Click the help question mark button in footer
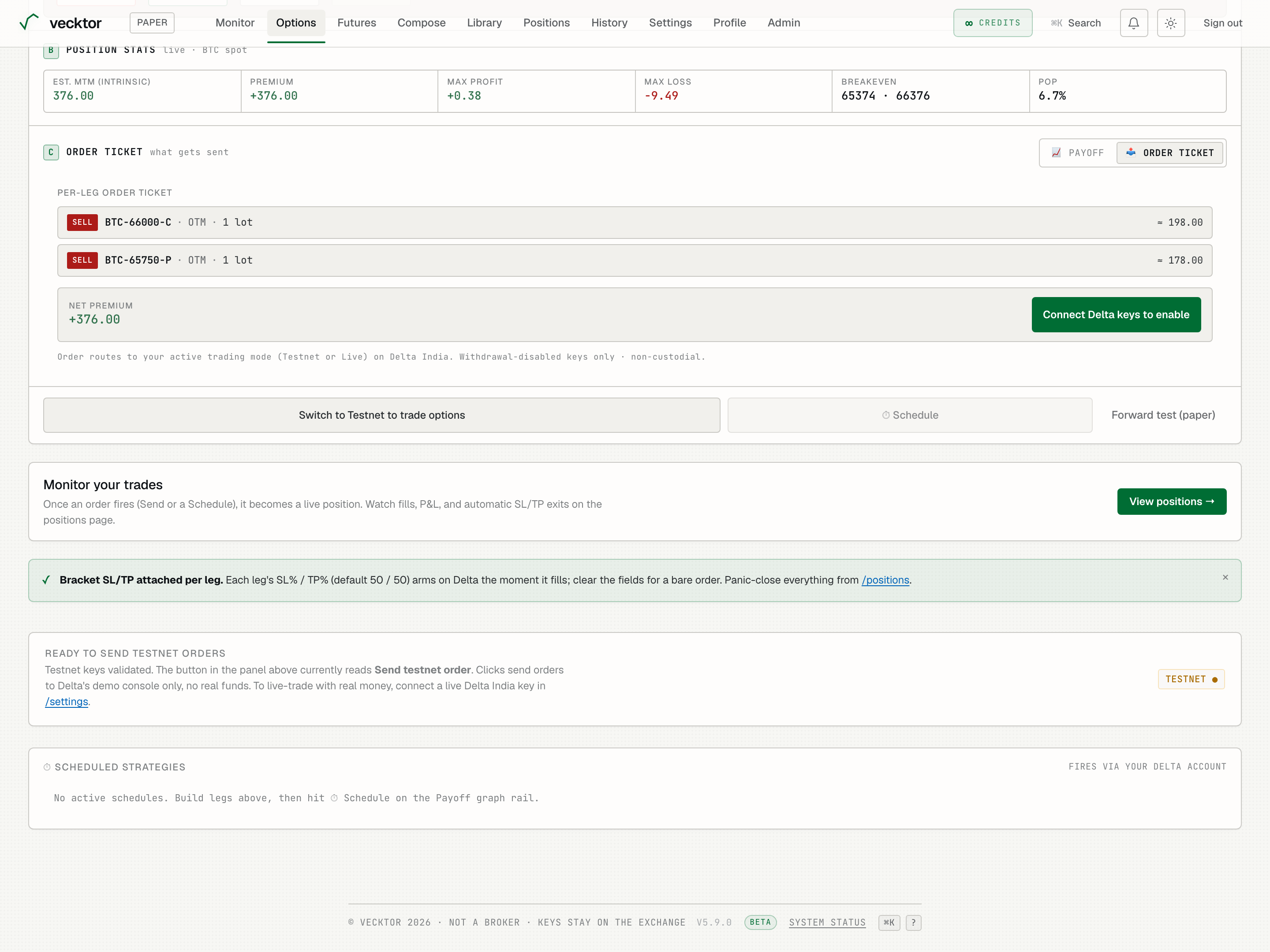The height and width of the screenshot is (952, 1270). click(x=913, y=922)
